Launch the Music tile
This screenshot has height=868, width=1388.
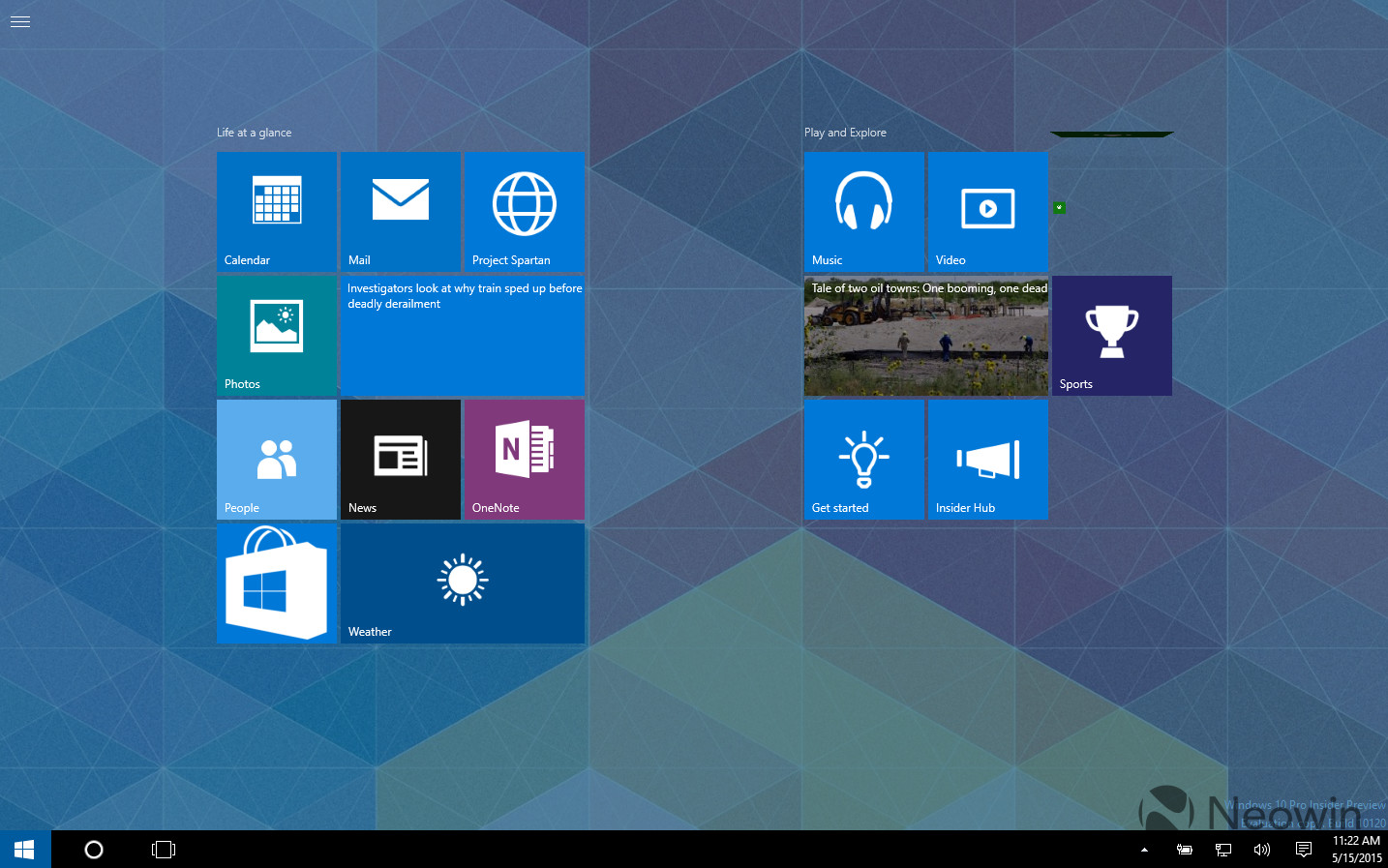[864, 212]
